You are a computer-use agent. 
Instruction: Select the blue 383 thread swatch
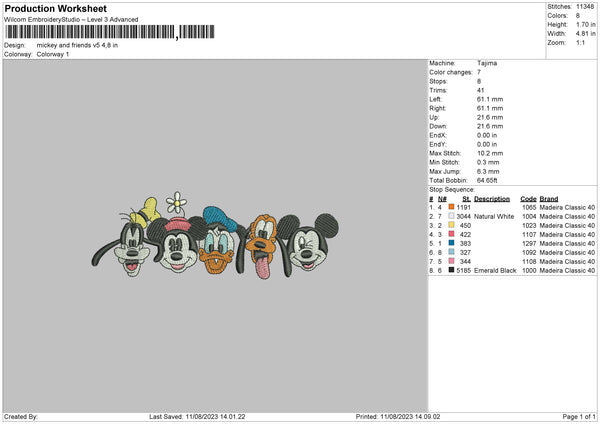(452, 243)
